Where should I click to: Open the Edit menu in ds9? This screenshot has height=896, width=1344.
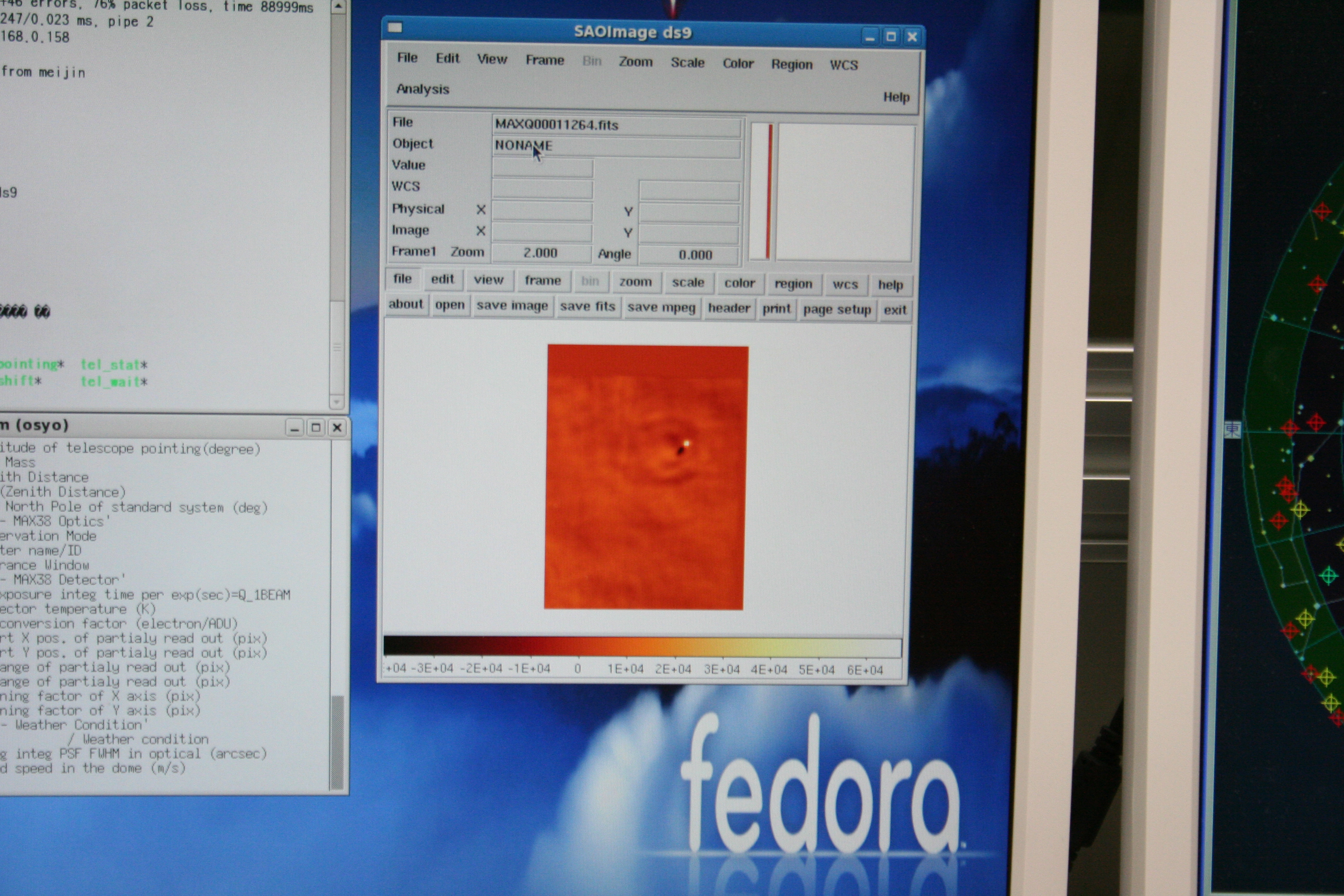448,58
